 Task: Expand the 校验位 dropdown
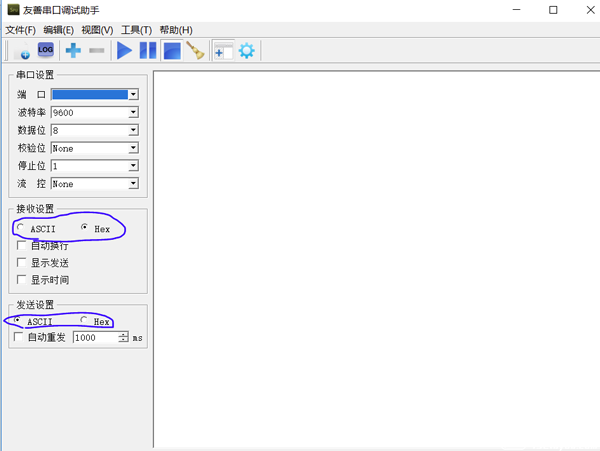pyautogui.click(x=132, y=149)
